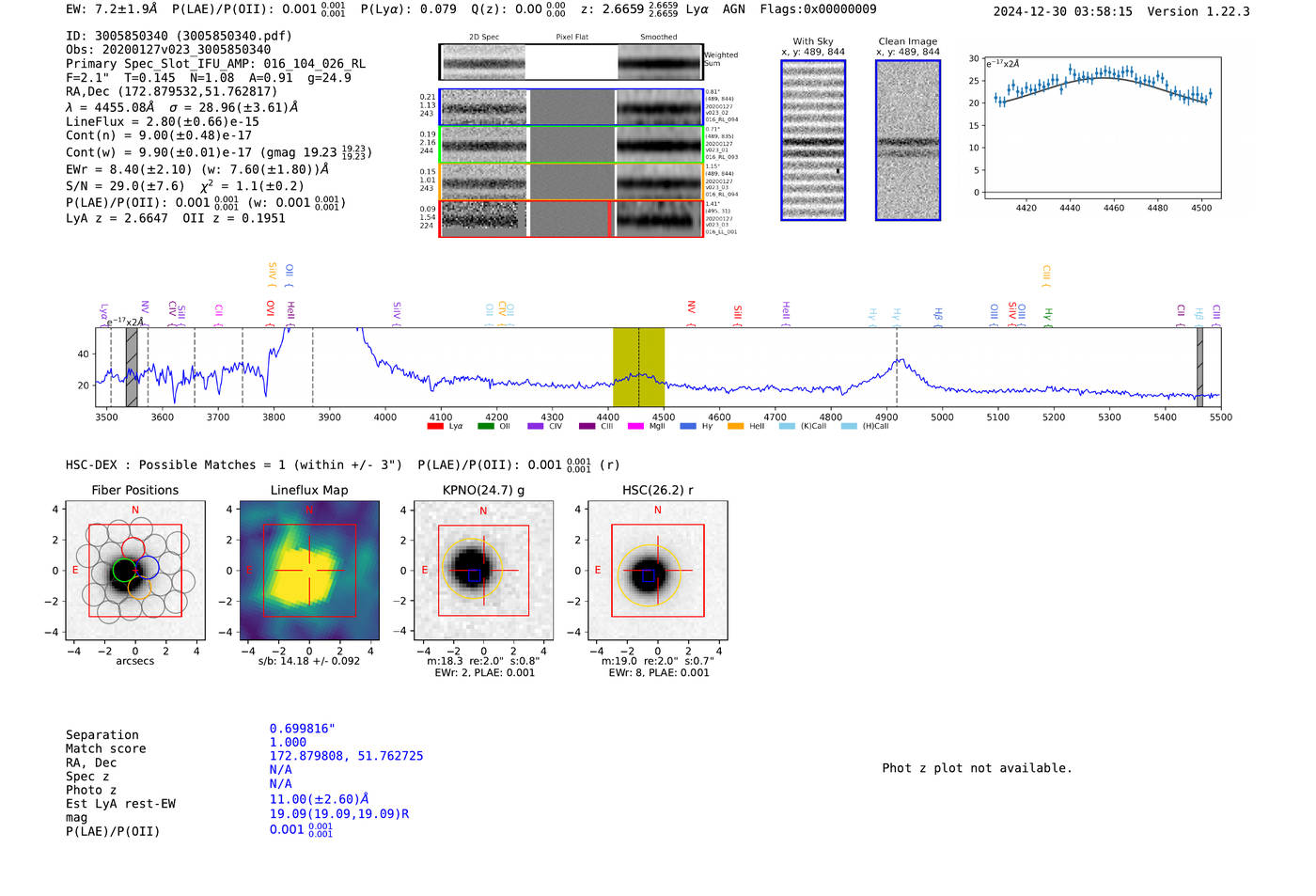Click the green OII legend swatch
1316x896 pixels.
[485, 426]
